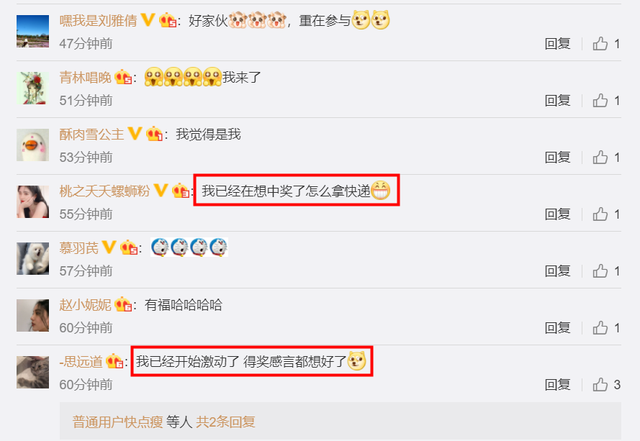Viewport: 640px width, 441px height.
Task: Expand the 共2条回复 replies link
Action: 225,422
